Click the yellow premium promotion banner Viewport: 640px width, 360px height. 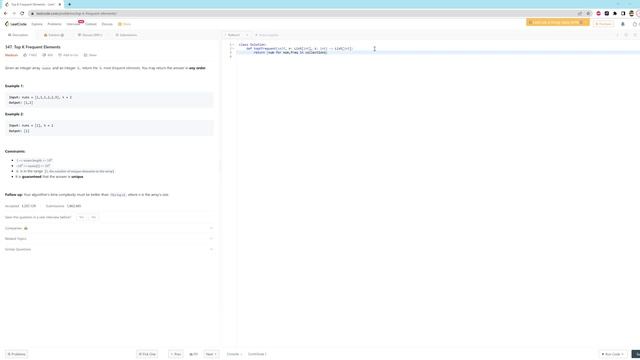click(558, 22)
